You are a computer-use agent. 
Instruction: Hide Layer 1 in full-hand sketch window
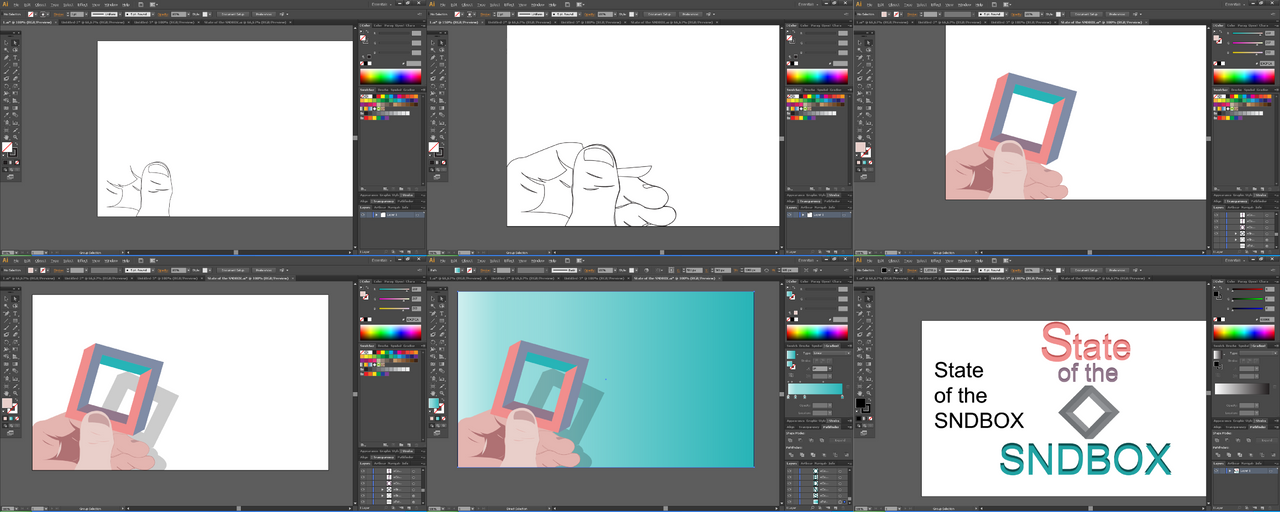[790, 214]
